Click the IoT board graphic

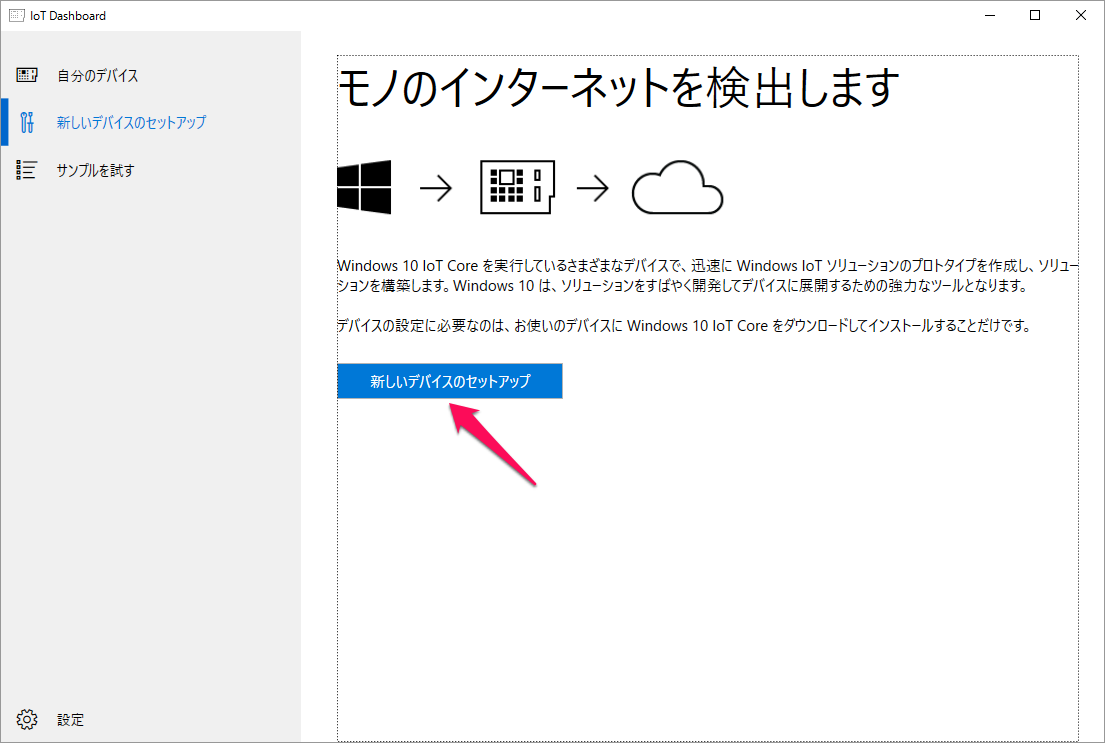click(517, 187)
